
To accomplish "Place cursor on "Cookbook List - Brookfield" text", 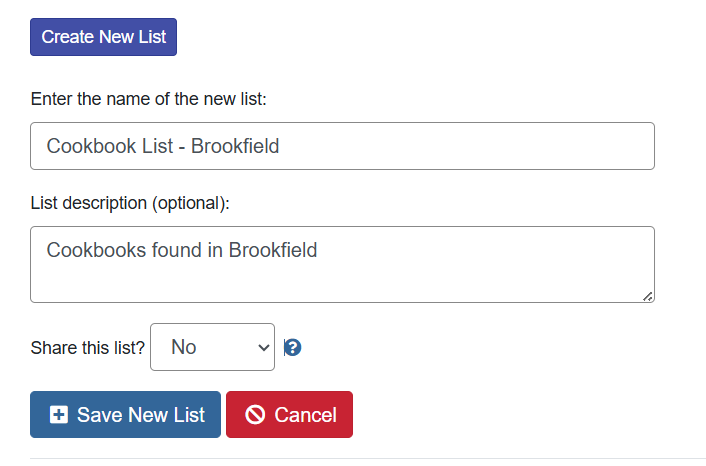I will tap(163, 146).
